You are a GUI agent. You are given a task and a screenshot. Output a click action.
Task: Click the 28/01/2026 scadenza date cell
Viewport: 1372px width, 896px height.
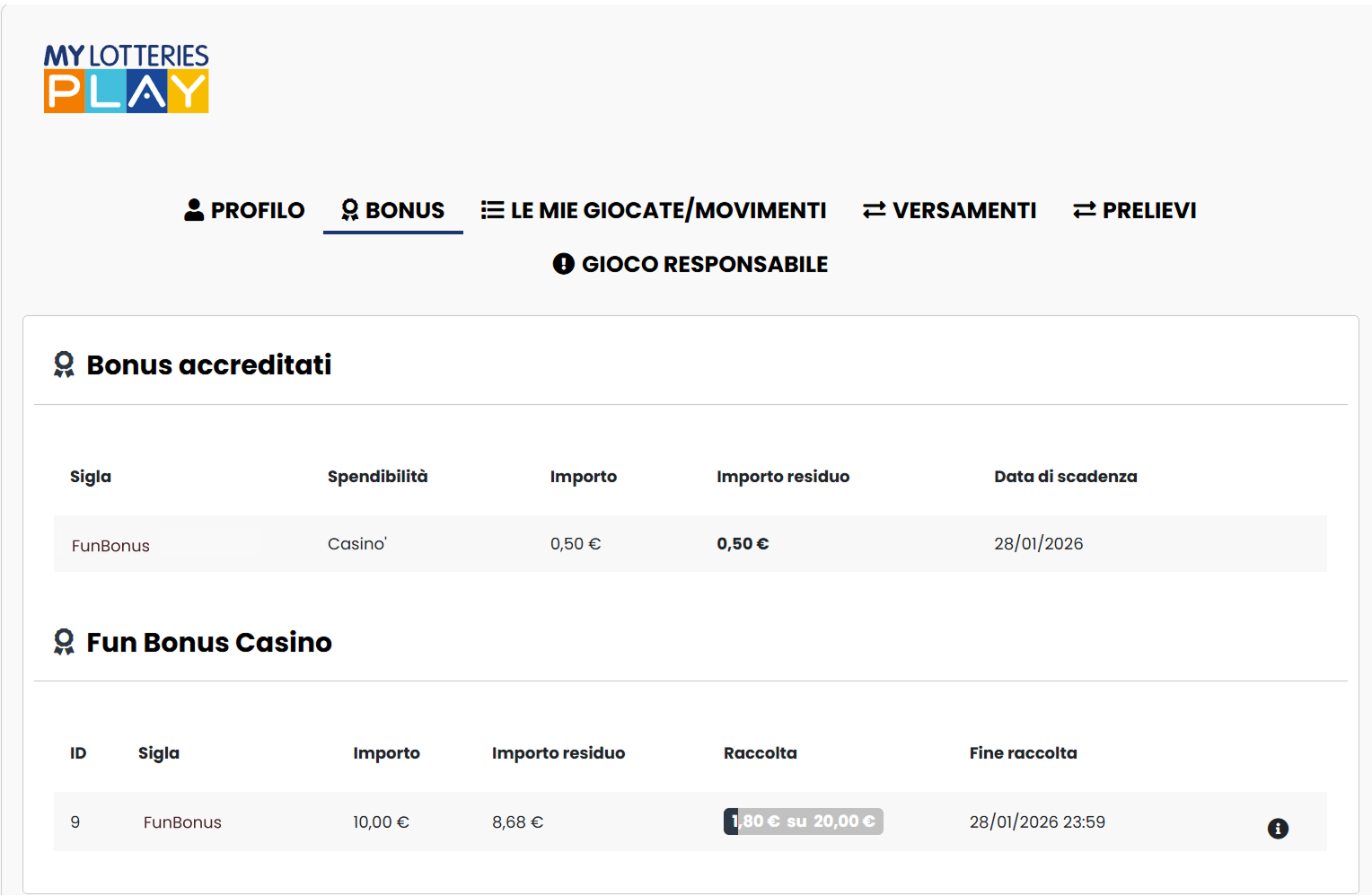pyautogui.click(x=1038, y=543)
